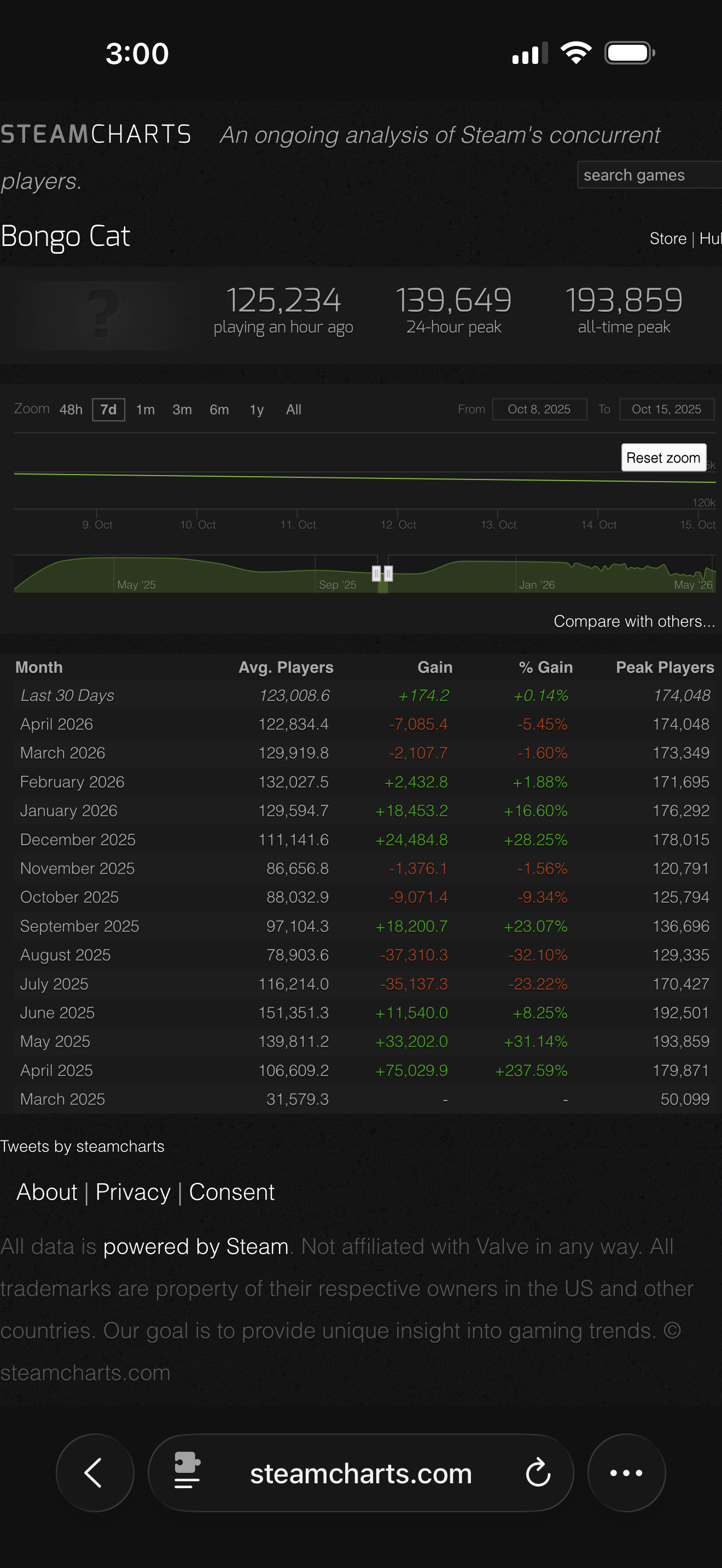The image size is (722, 1568).
Task: Tap the Wi-Fi status icon
Action: [576, 53]
